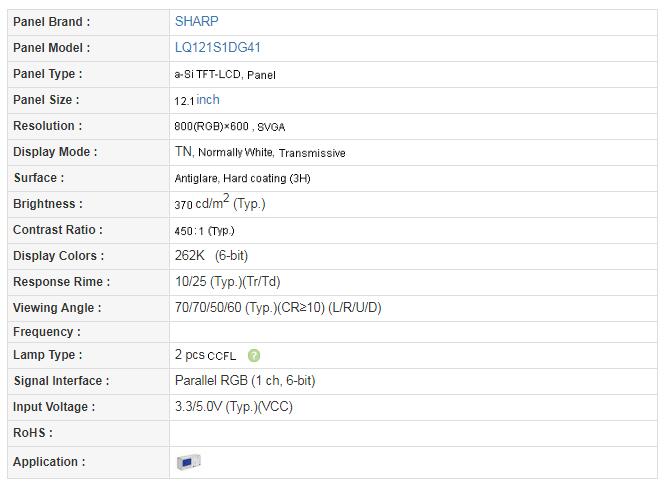Open the LQ121S1DG41 model link
The height and width of the screenshot is (487, 666).
pos(218,47)
